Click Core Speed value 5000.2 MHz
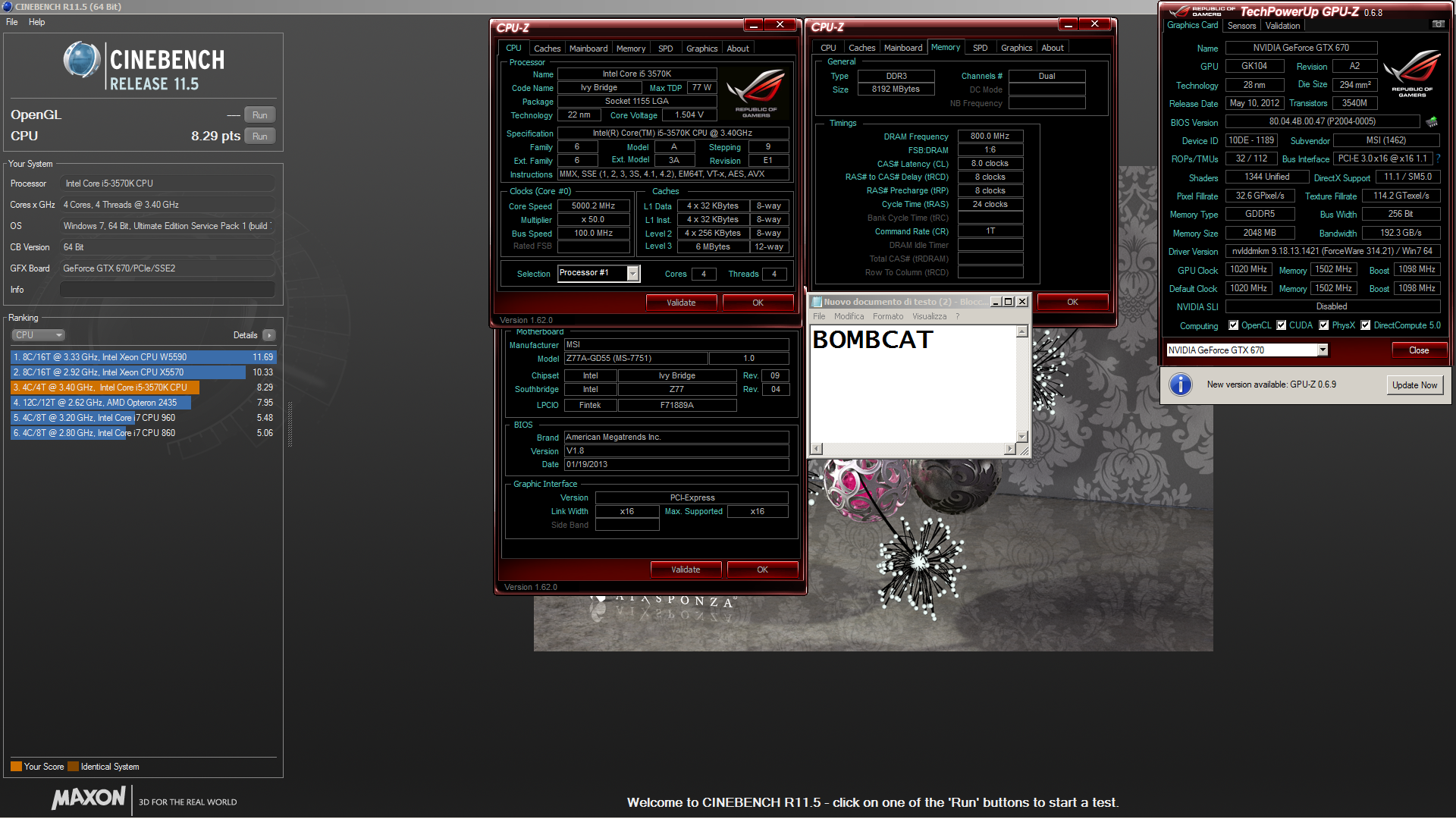The image size is (1456, 819). (593, 206)
